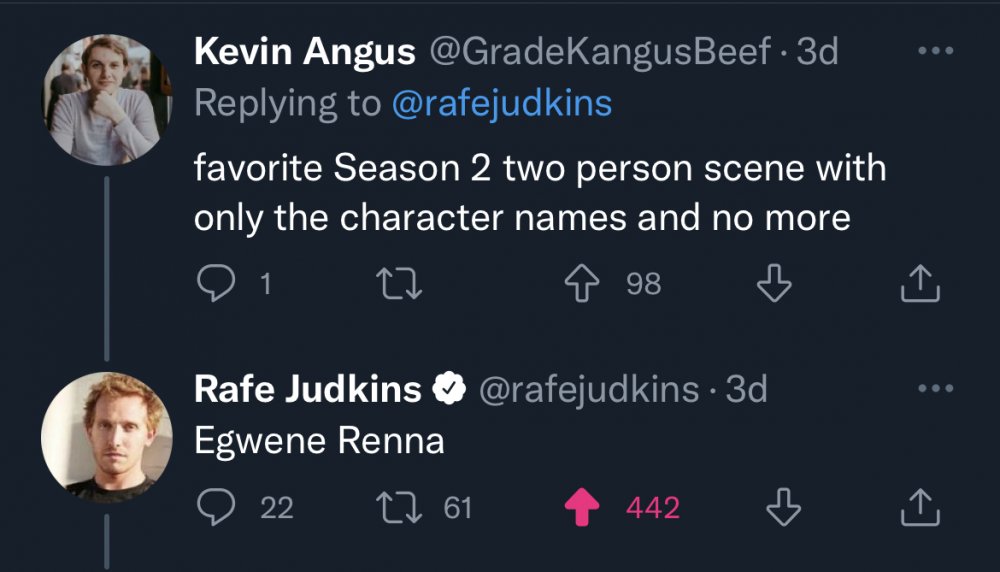
Task: Retweet Kevin Angus's tweet
Action: (401, 286)
